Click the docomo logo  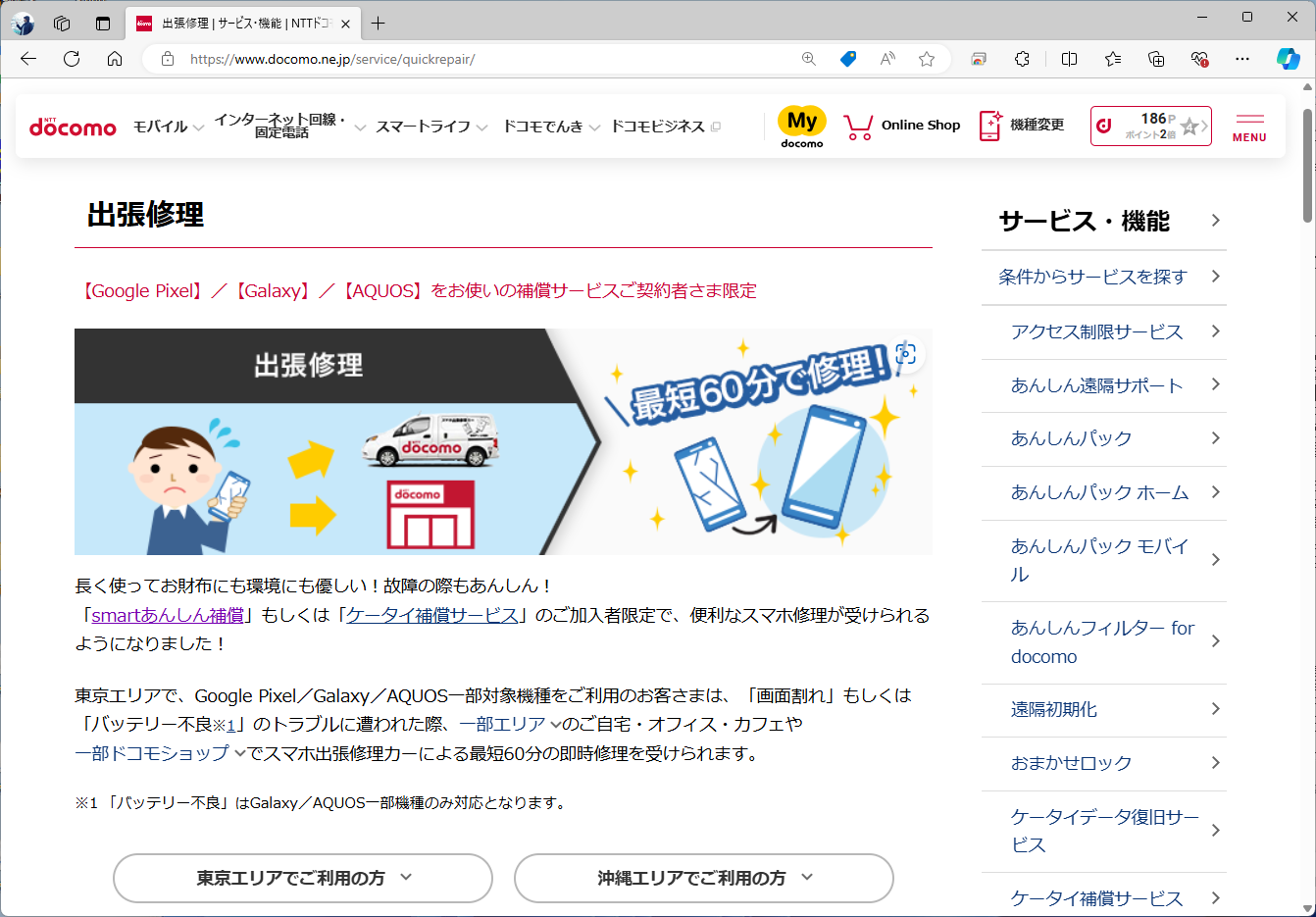(x=73, y=127)
